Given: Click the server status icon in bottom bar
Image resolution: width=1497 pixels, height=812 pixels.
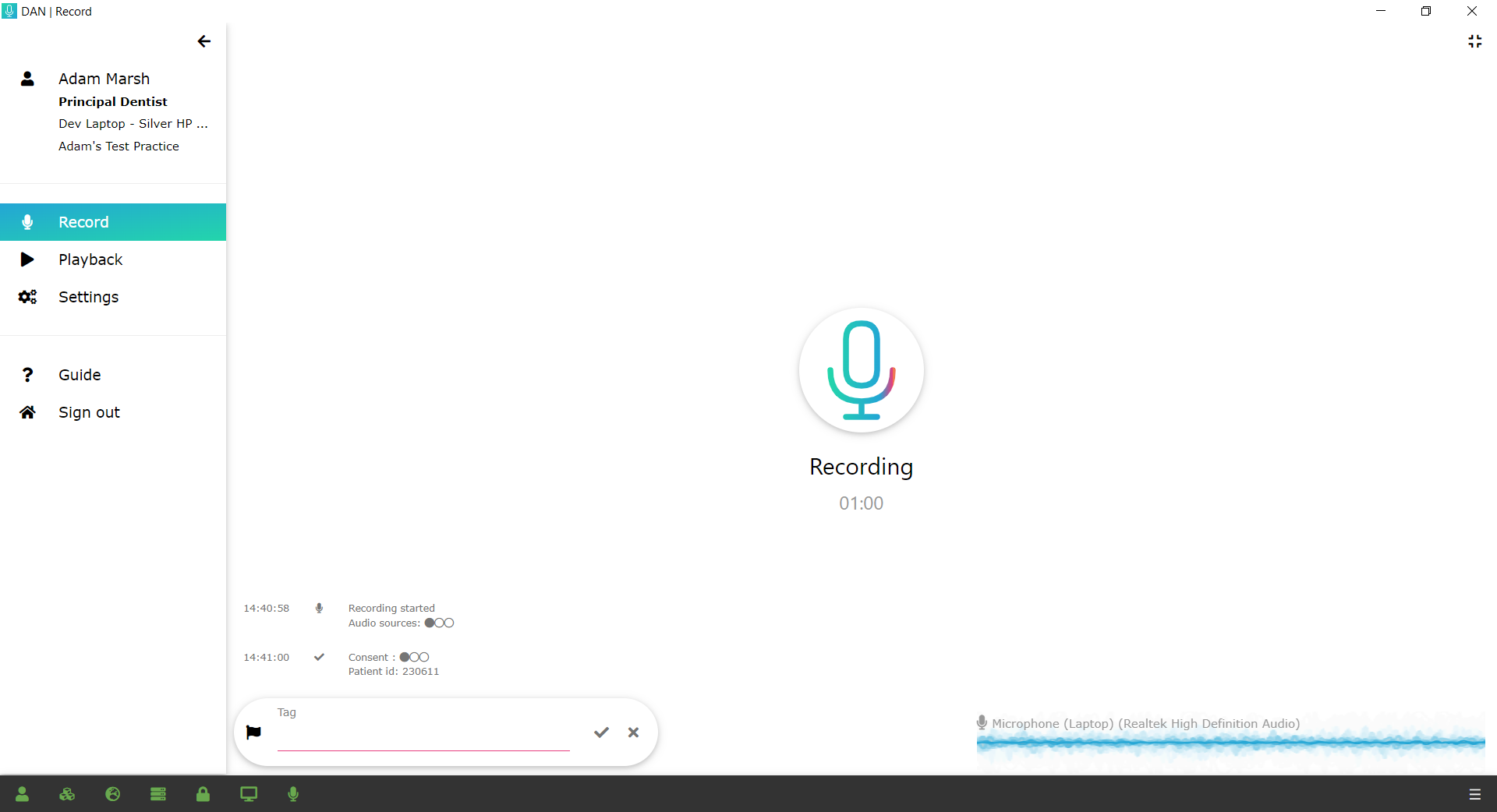Looking at the screenshot, I should click(x=158, y=794).
